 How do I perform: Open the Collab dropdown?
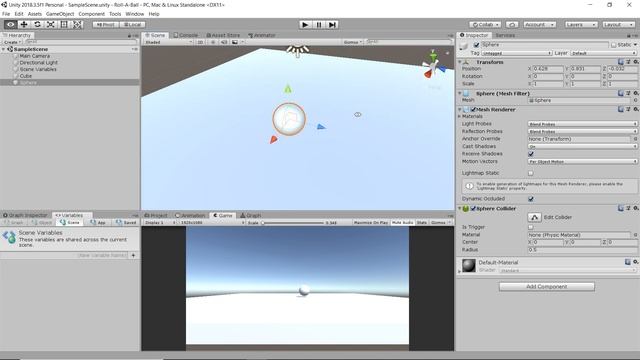tap(485, 24)
